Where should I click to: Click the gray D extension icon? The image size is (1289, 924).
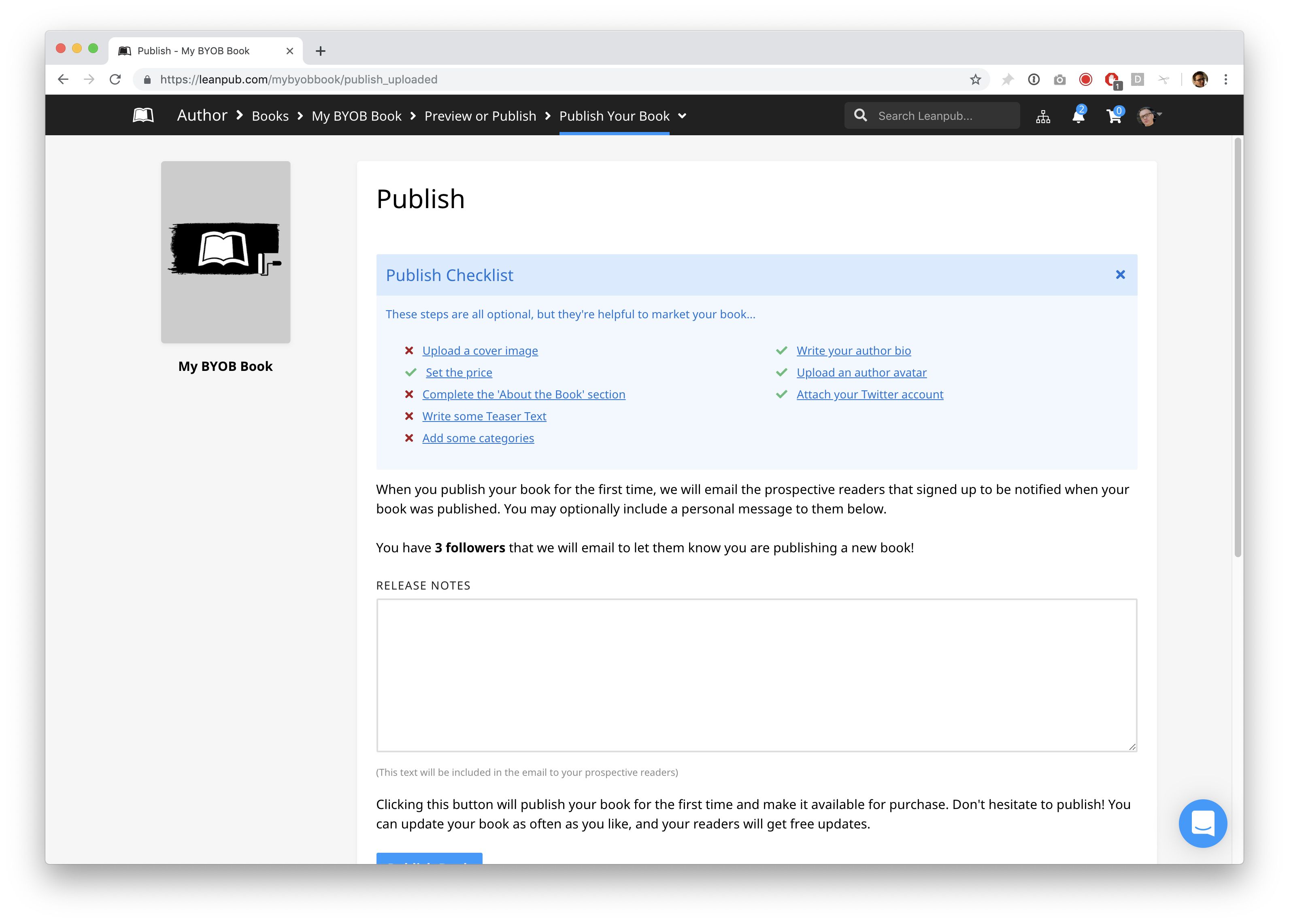coord(1137,80)
